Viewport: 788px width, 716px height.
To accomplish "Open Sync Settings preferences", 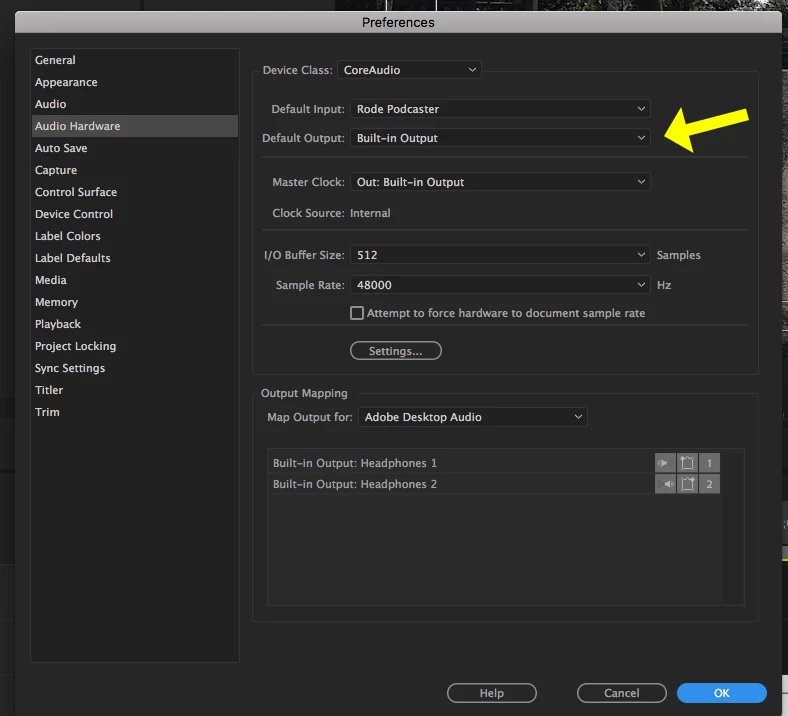I will click(135, 368).
